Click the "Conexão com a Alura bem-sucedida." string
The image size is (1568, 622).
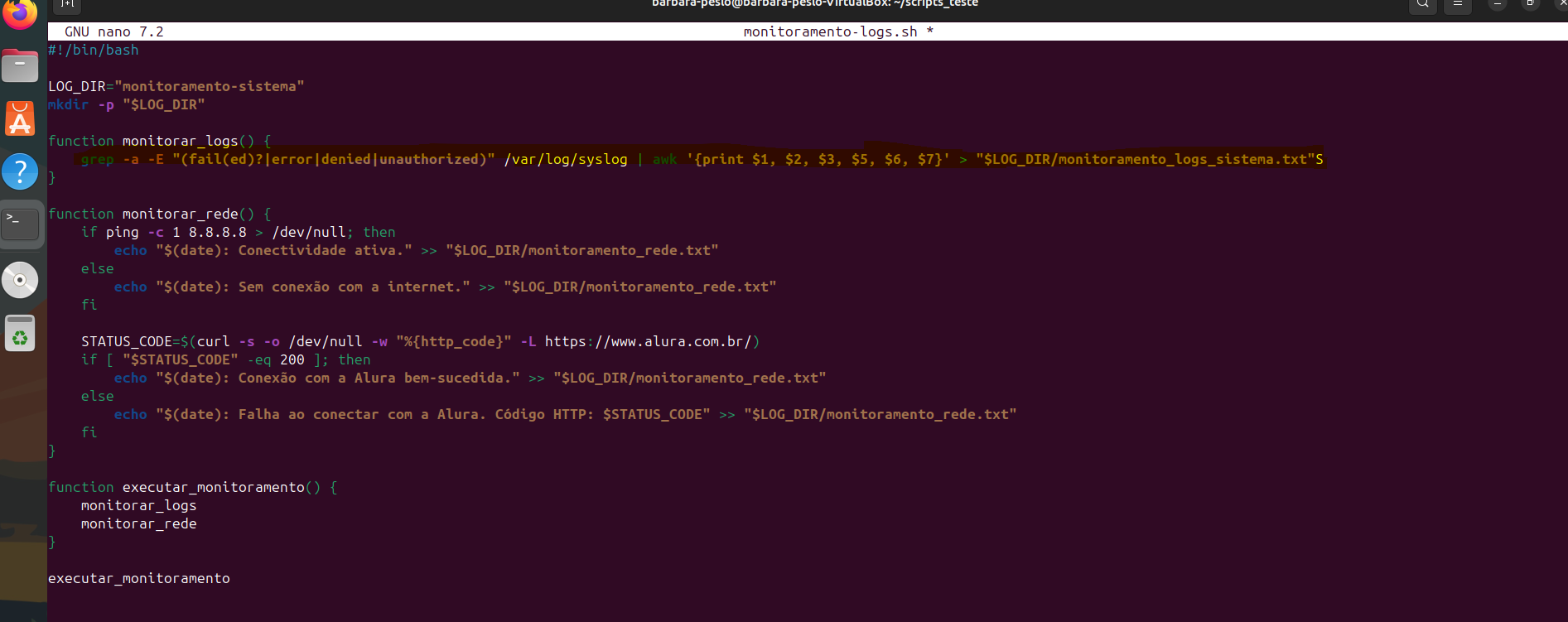(338, 378)
